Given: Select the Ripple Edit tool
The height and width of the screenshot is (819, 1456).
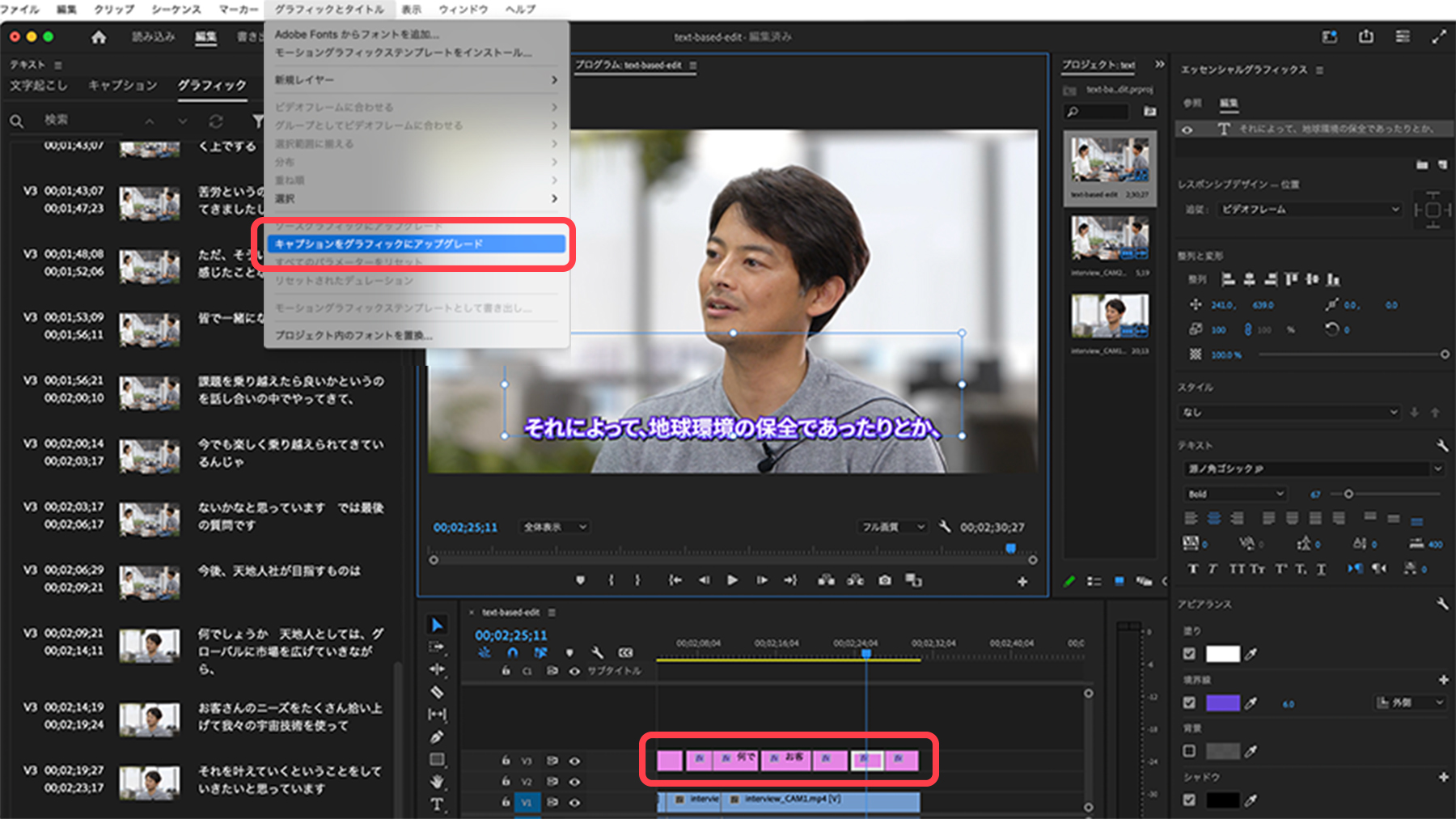Looking at the screenshot, I should point(437,669).
